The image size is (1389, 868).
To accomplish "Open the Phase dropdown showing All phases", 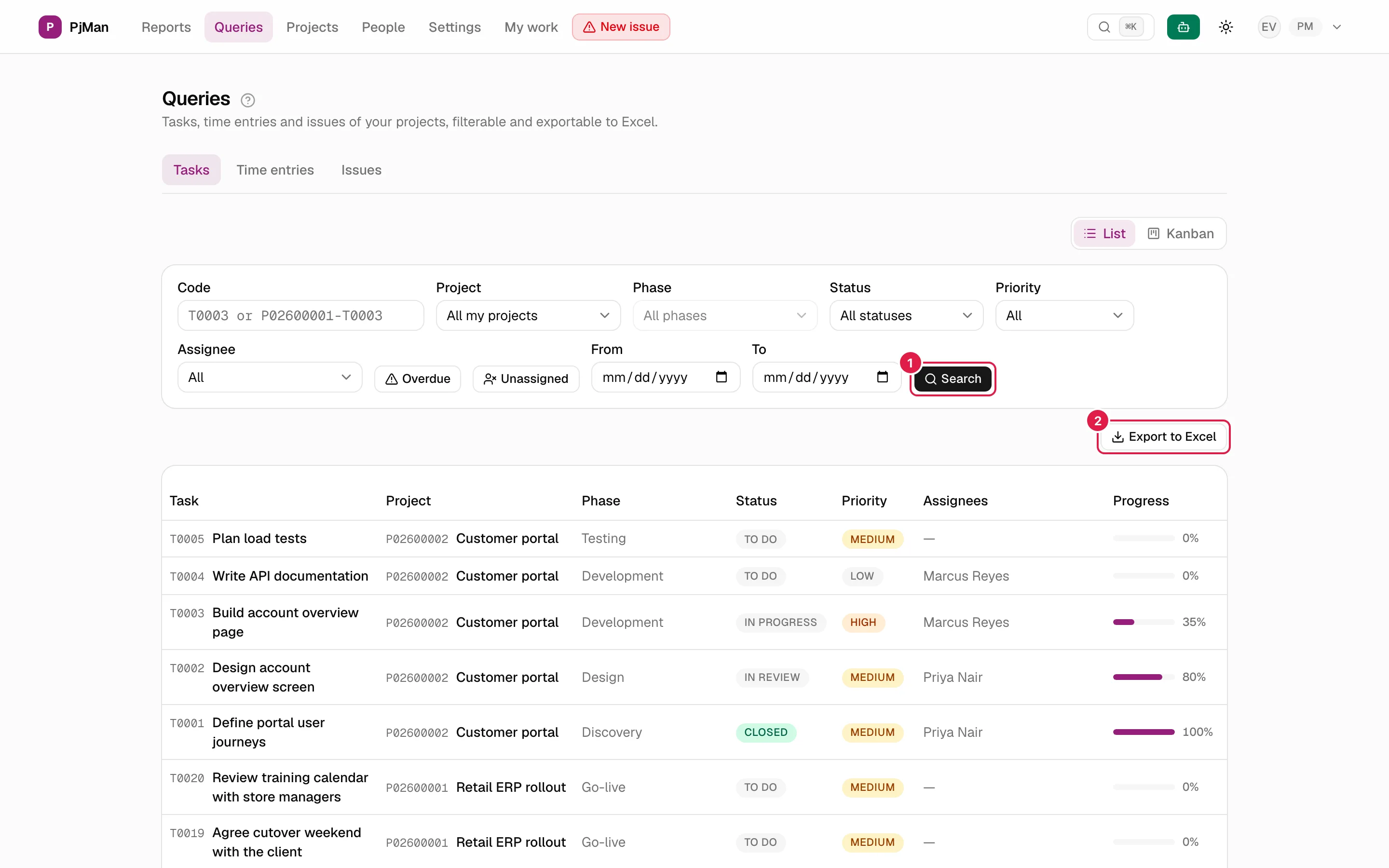I will pyautogui.click(x=725, y=316).
